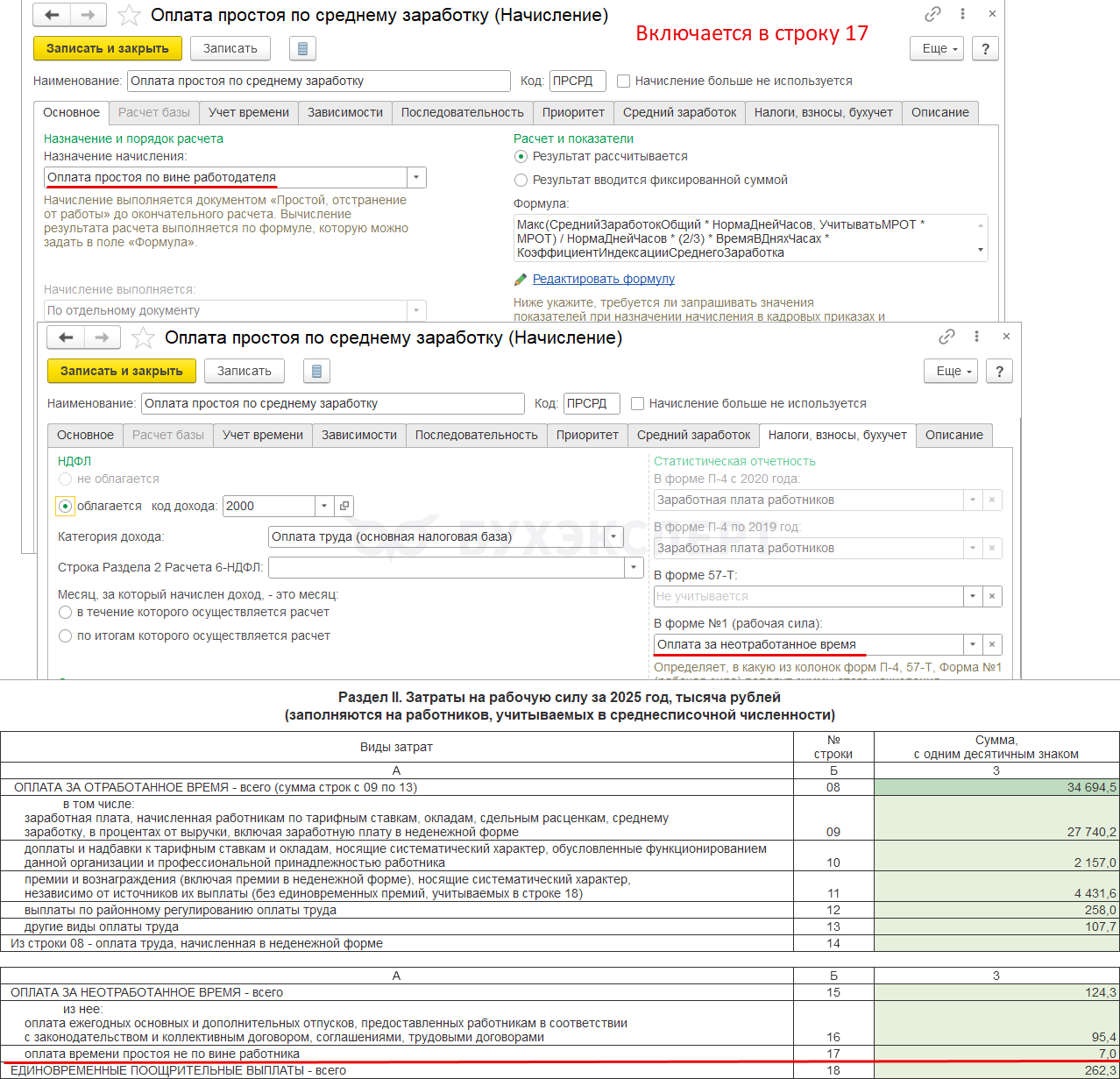1120x1079 pixels.
Task: Add upper window to favorites star
Action: [129, 15]
